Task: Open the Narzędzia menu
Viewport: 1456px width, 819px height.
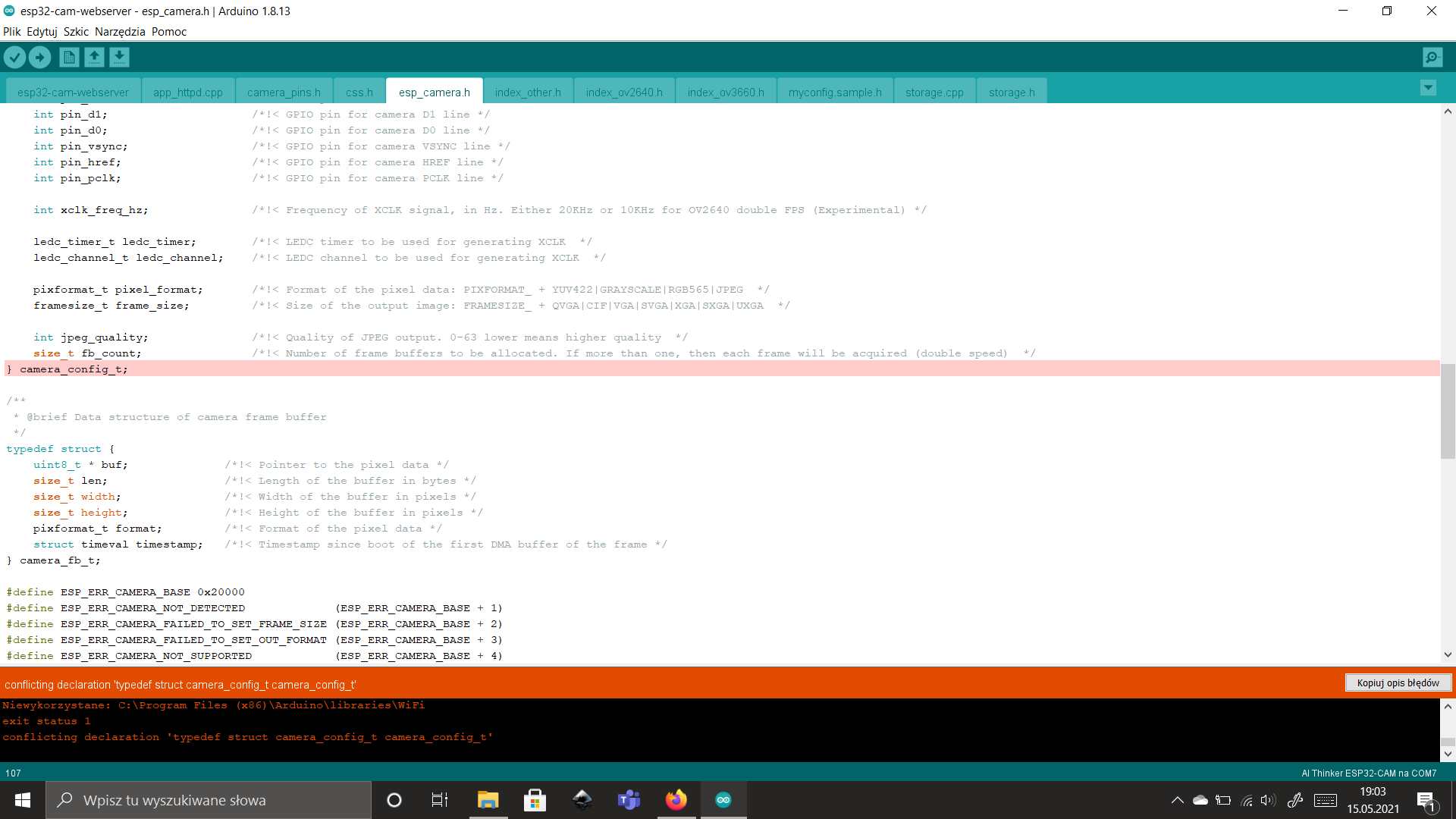Action: pos(120,32)
